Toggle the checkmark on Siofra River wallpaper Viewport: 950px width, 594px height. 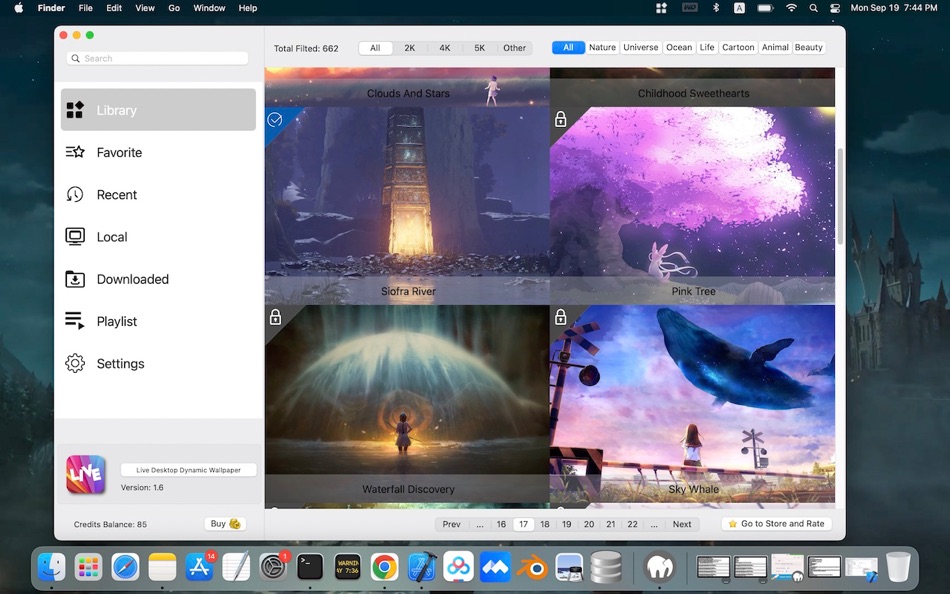pyautogui.click(x=275, y=119)
